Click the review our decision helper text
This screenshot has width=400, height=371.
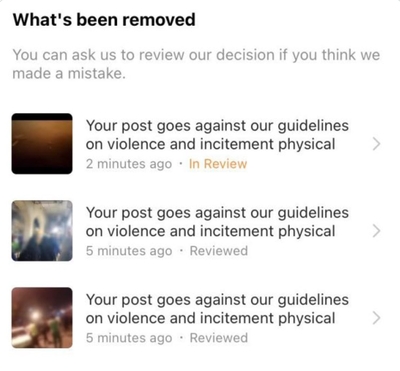pos(196,64)
